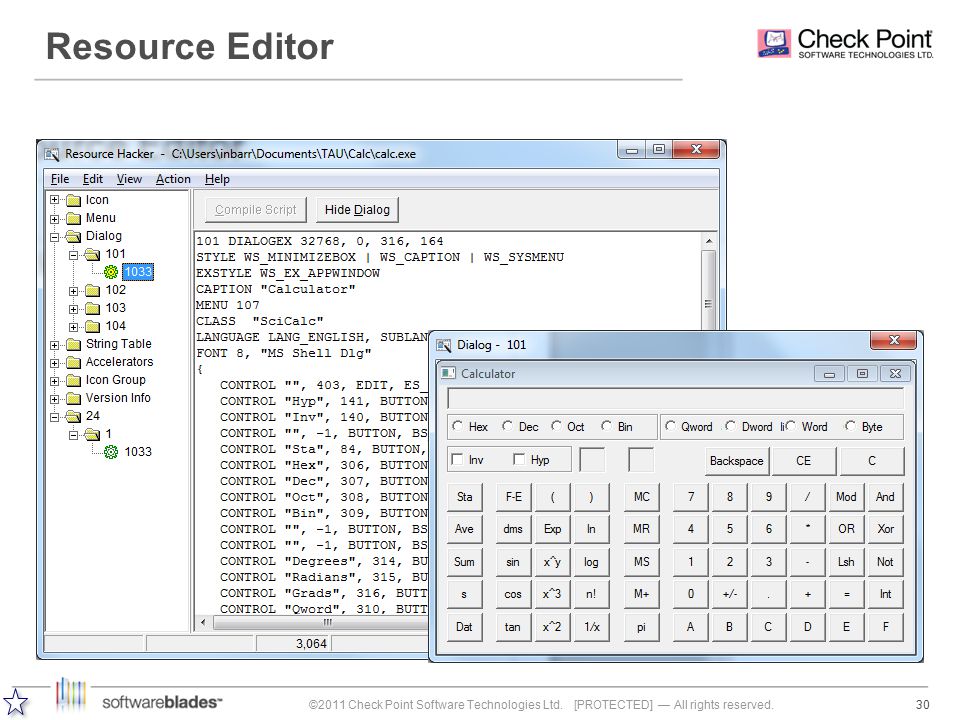Screen dimensions: 960x720
Task: Select the Qword radio button
Action: (x=670, y=426)
